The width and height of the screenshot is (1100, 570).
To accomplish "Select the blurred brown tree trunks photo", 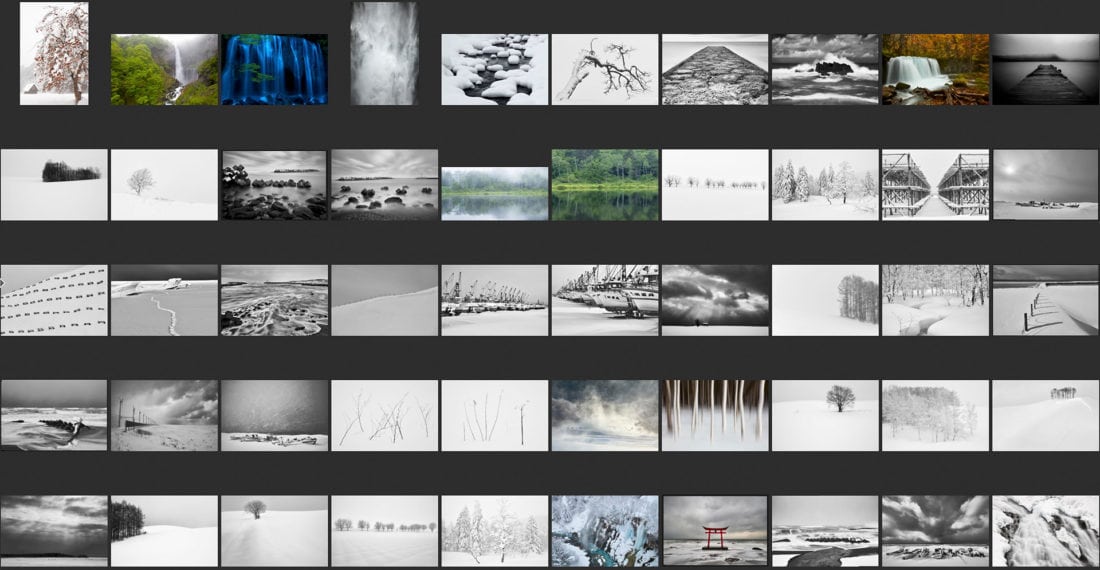I will [x=714, y=415].
